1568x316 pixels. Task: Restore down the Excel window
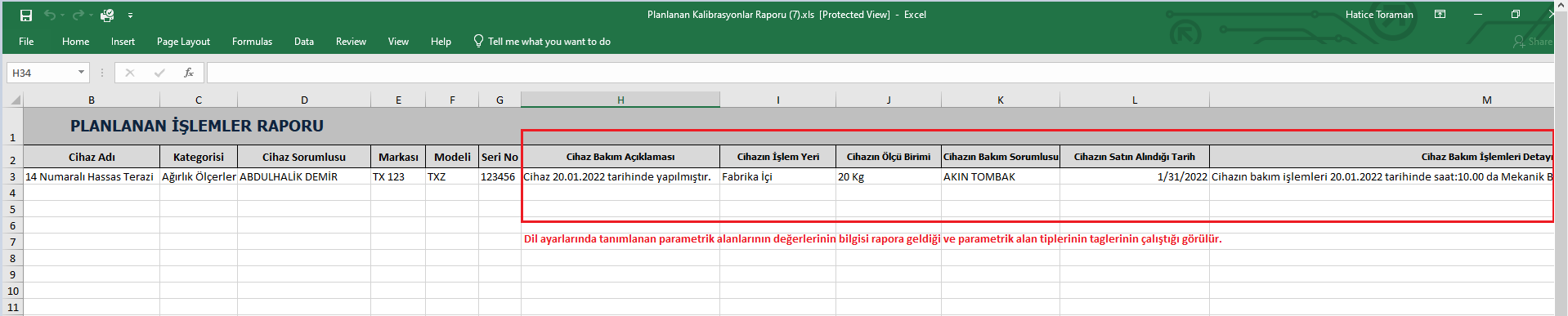[1516, 15]
